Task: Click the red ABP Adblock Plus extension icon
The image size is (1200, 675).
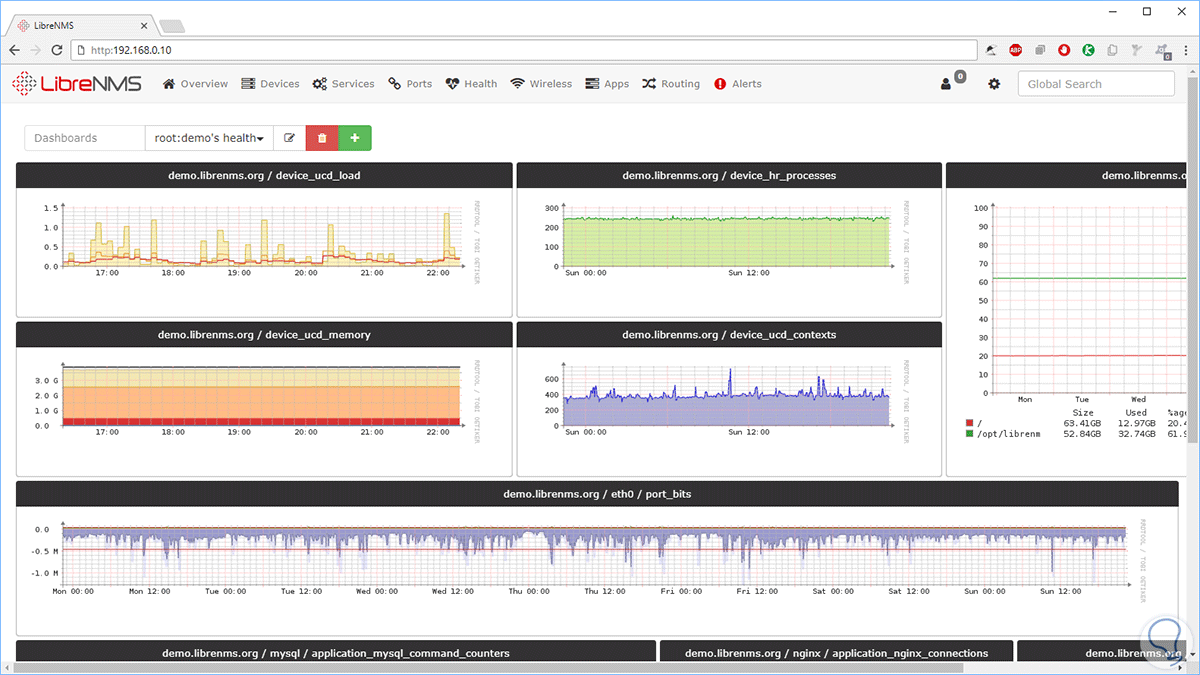Action: (x=1015, y=50)
